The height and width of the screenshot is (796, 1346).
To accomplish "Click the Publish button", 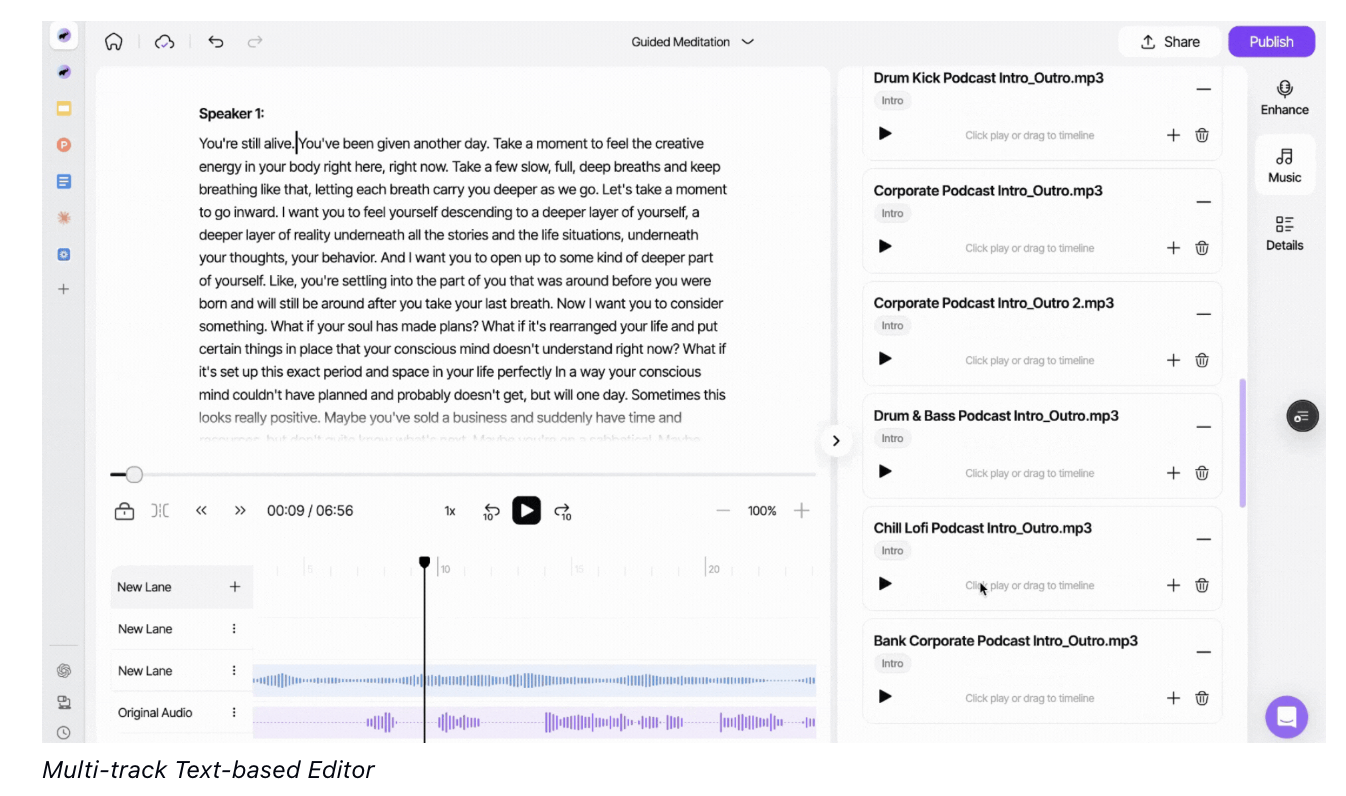I will click(x=1271, y=42).
